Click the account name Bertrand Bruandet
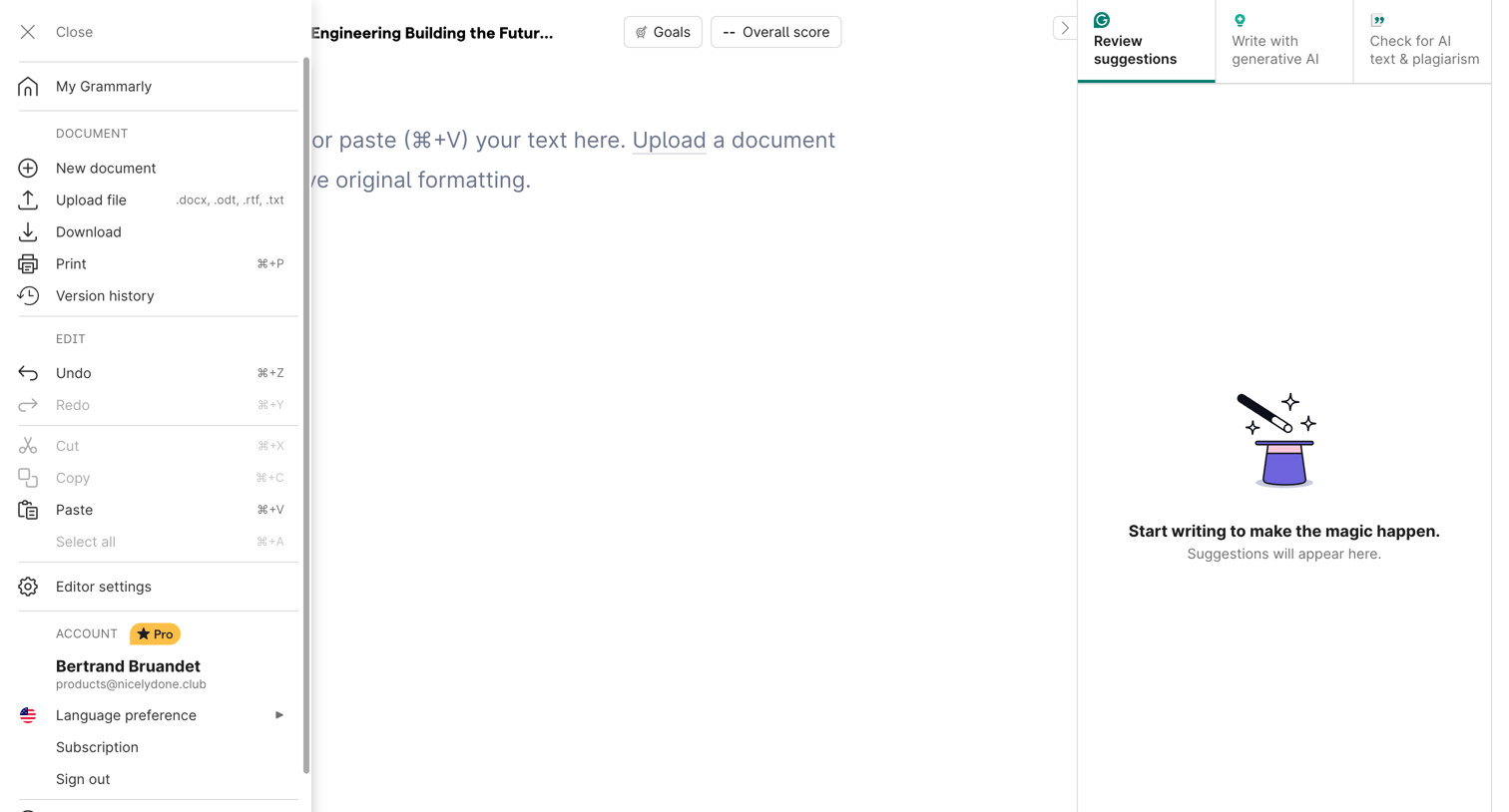The height and width of the screenshot is (812, 1509). (128, 666)
